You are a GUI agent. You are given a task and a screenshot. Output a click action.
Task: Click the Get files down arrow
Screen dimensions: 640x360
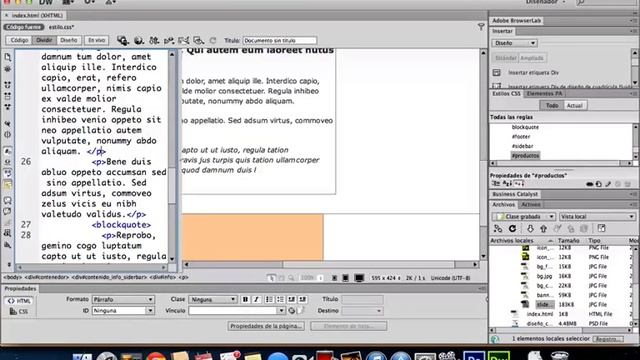[x=530, y=229]
